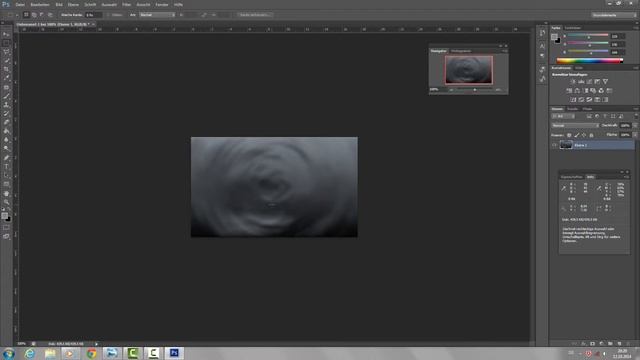Open the Bild menu
Viewport: 640px width, 360px height.
pos(59,4)
